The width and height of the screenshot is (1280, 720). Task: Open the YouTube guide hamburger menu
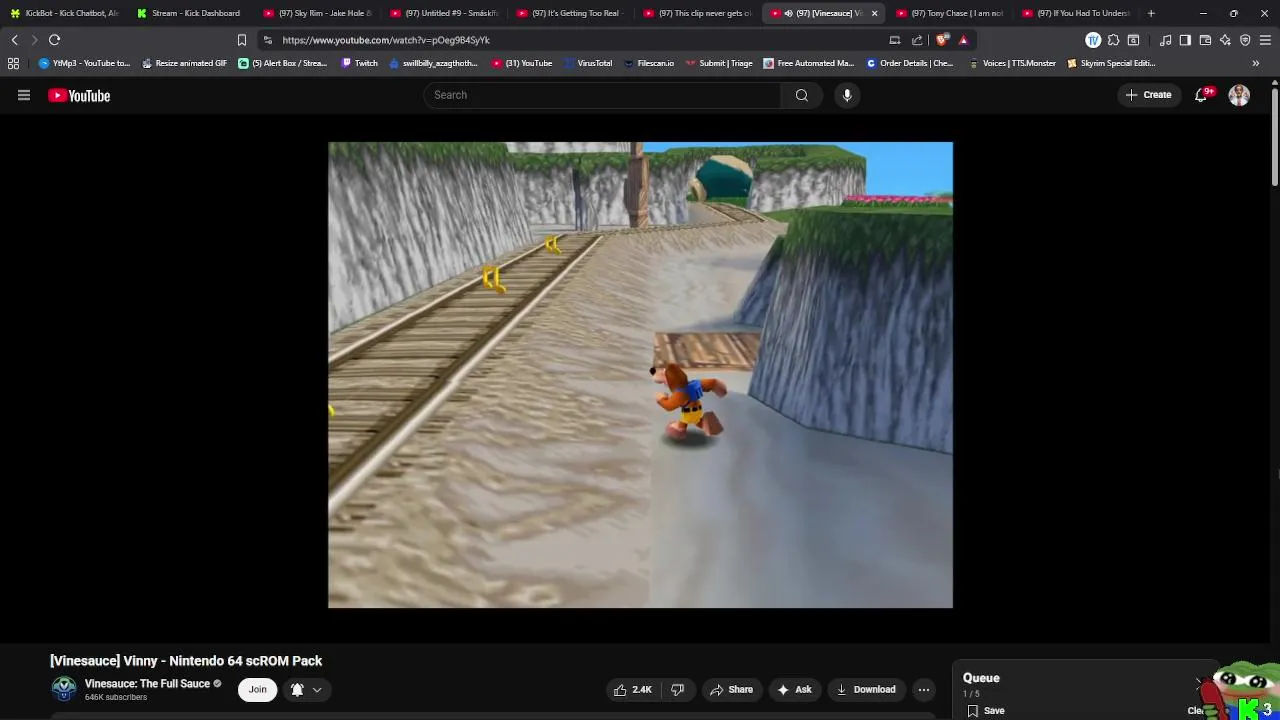(24, 95)
